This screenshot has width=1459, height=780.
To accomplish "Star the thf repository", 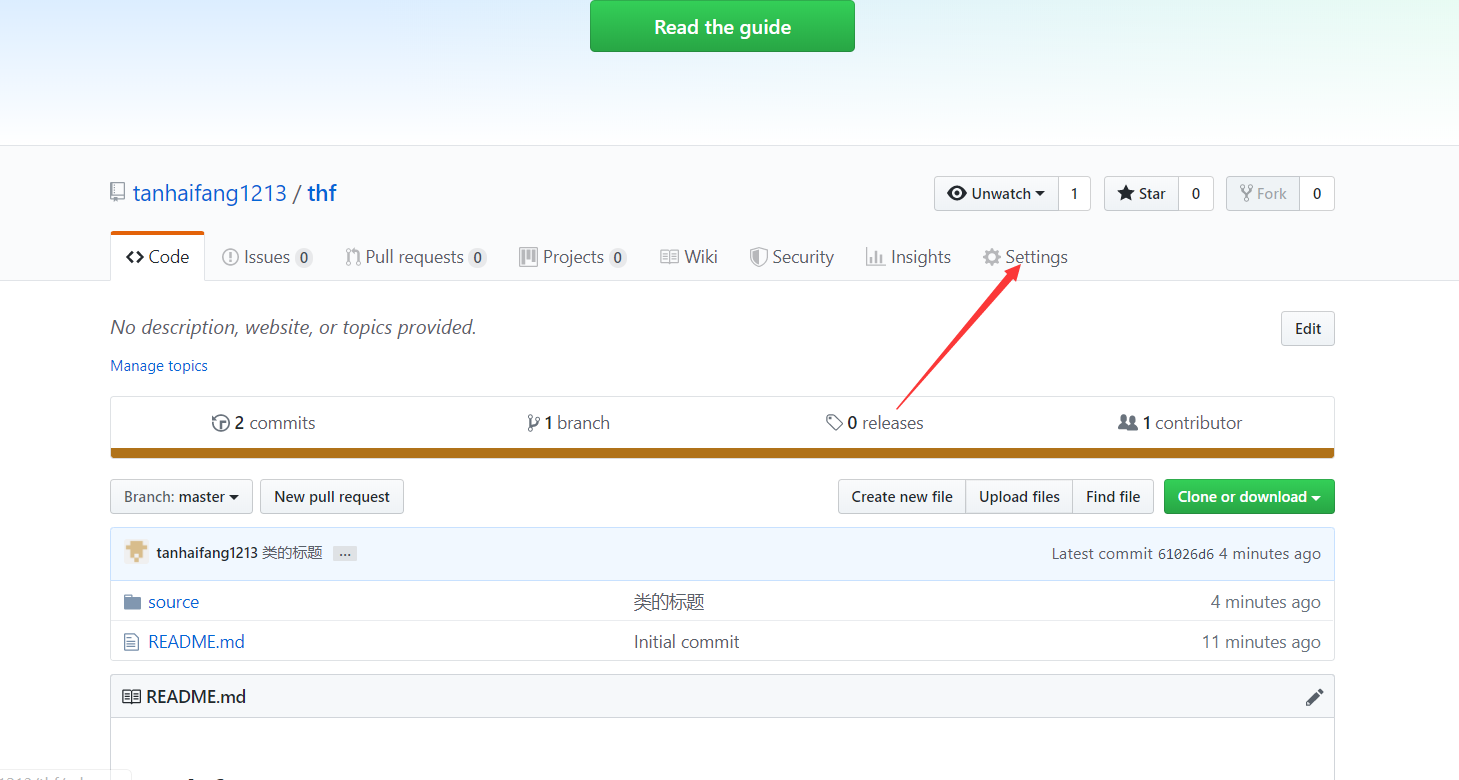I will click(x=1141, y=194).
